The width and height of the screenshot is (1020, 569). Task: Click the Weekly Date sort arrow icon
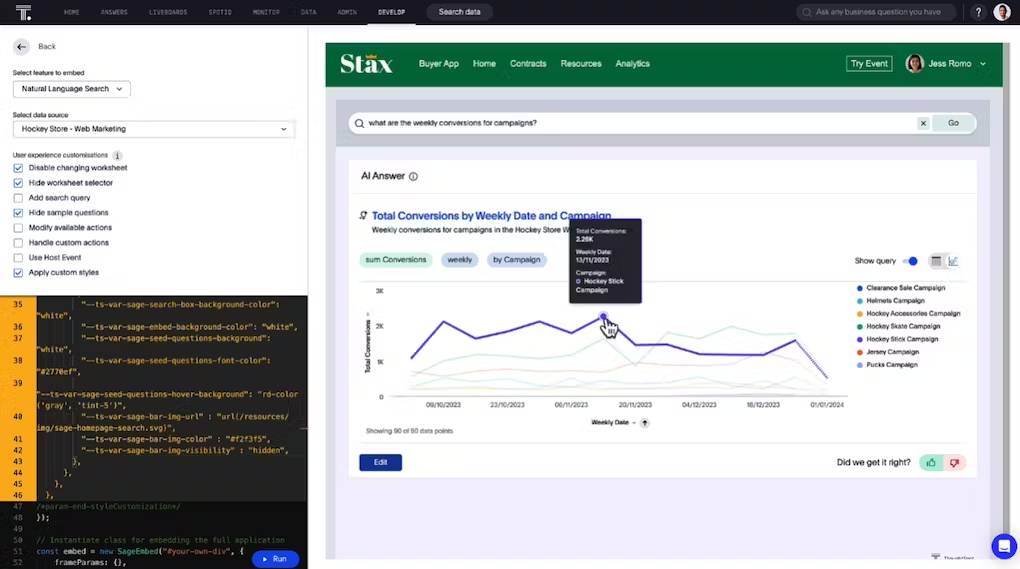[645, 423]
